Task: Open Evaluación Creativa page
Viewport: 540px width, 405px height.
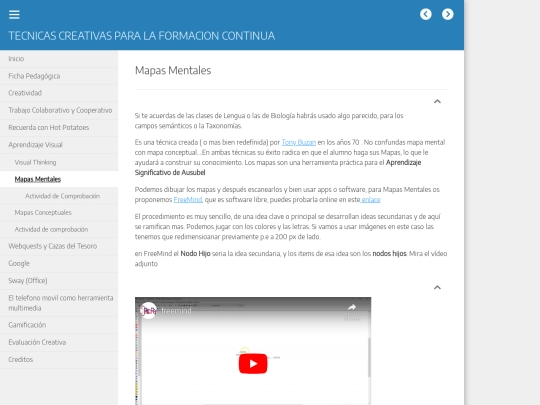Action: [59, 342]
